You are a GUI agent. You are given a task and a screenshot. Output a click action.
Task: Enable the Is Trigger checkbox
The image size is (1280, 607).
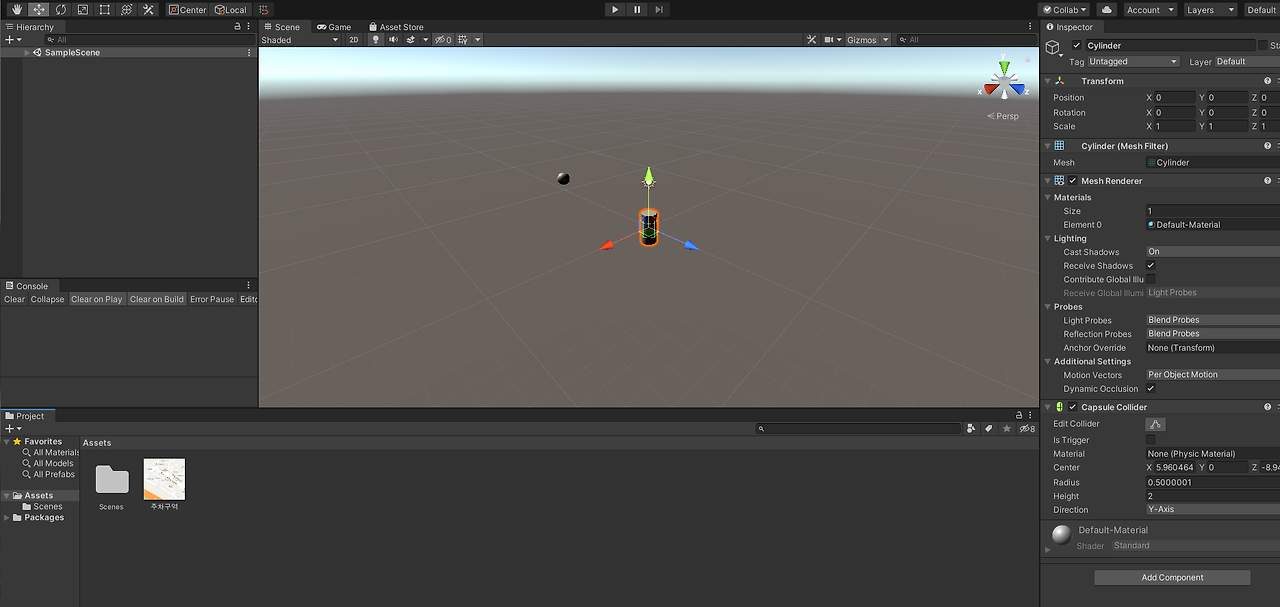(x=1151, y=440)
